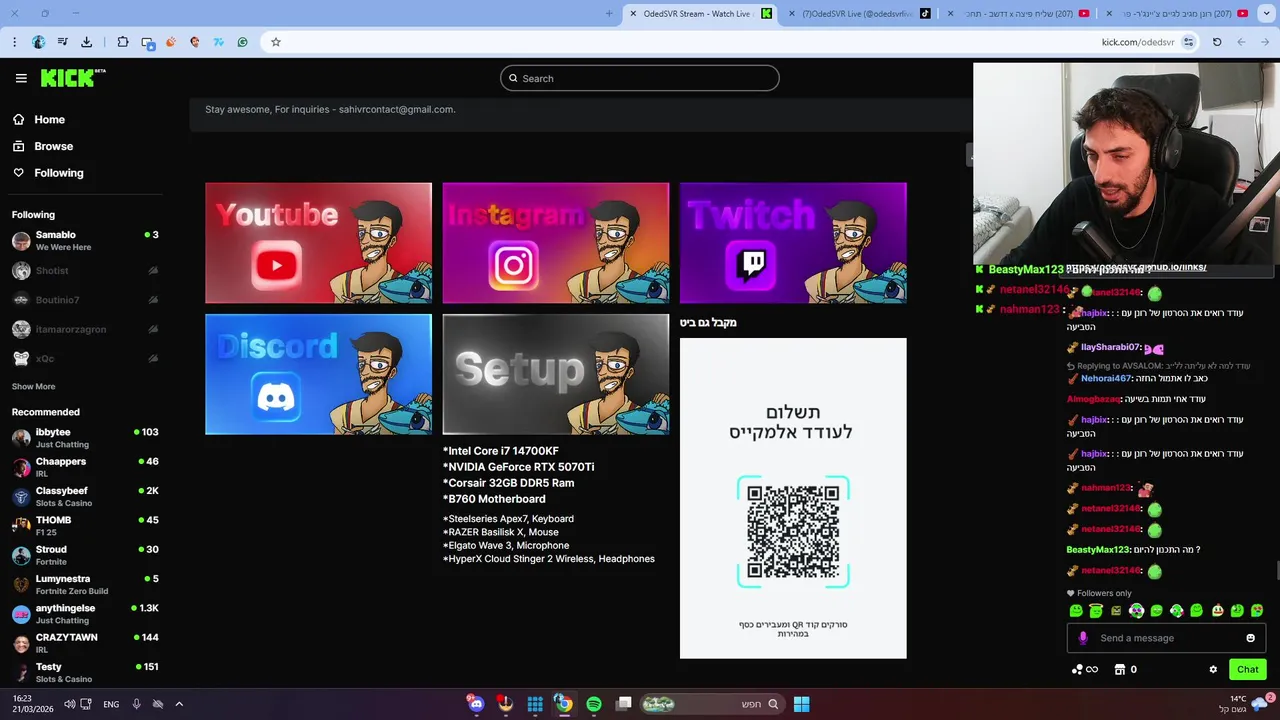Open recommended channel Stroud
The height and width of the screenshot is (720, 1280).
[85, 555]
